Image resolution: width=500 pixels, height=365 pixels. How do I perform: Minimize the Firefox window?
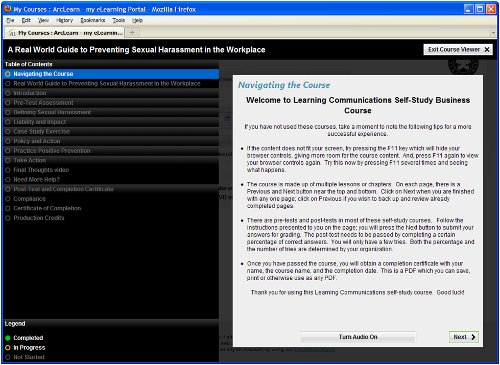469,9
